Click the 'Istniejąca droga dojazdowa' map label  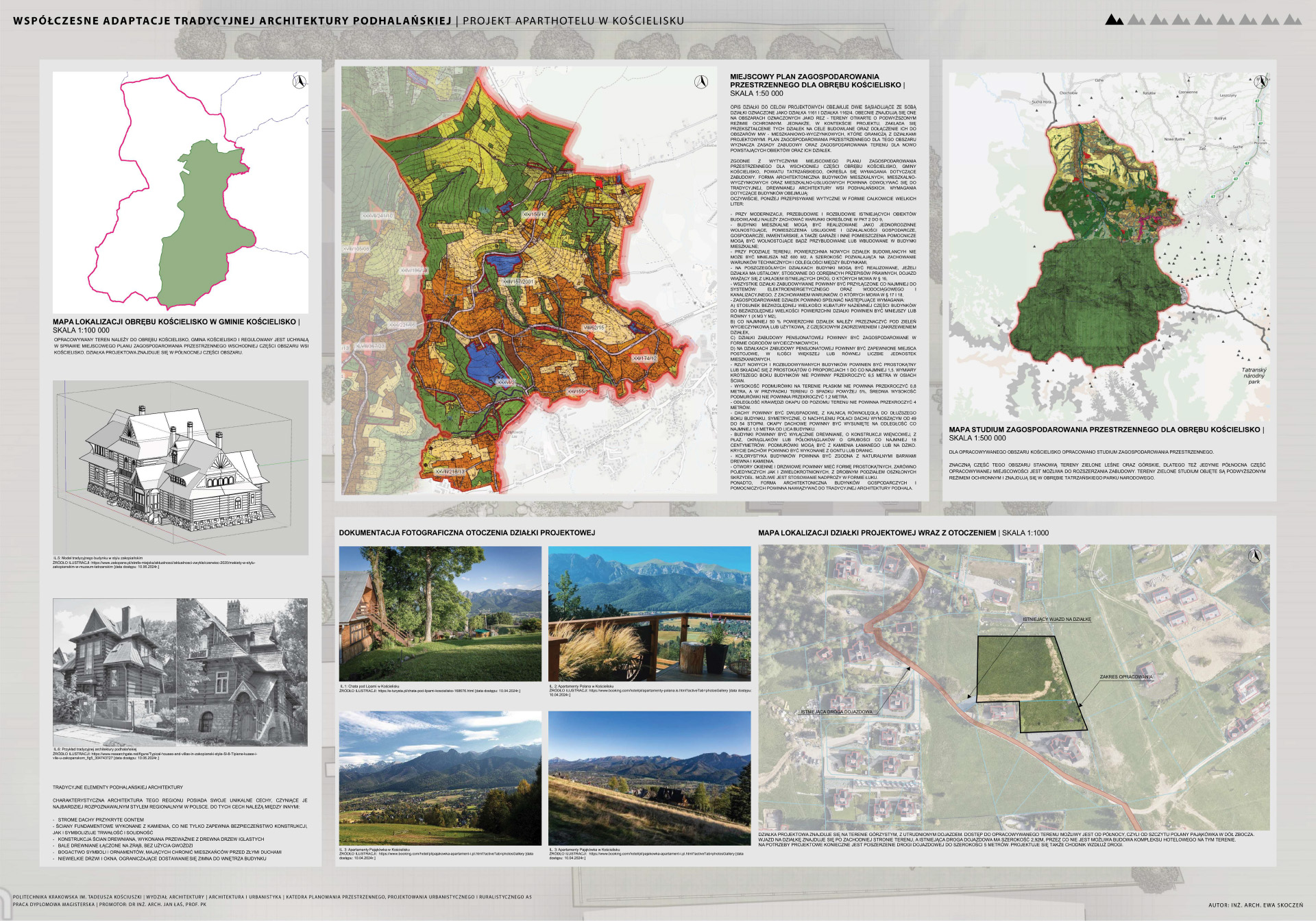coord(836,712)
